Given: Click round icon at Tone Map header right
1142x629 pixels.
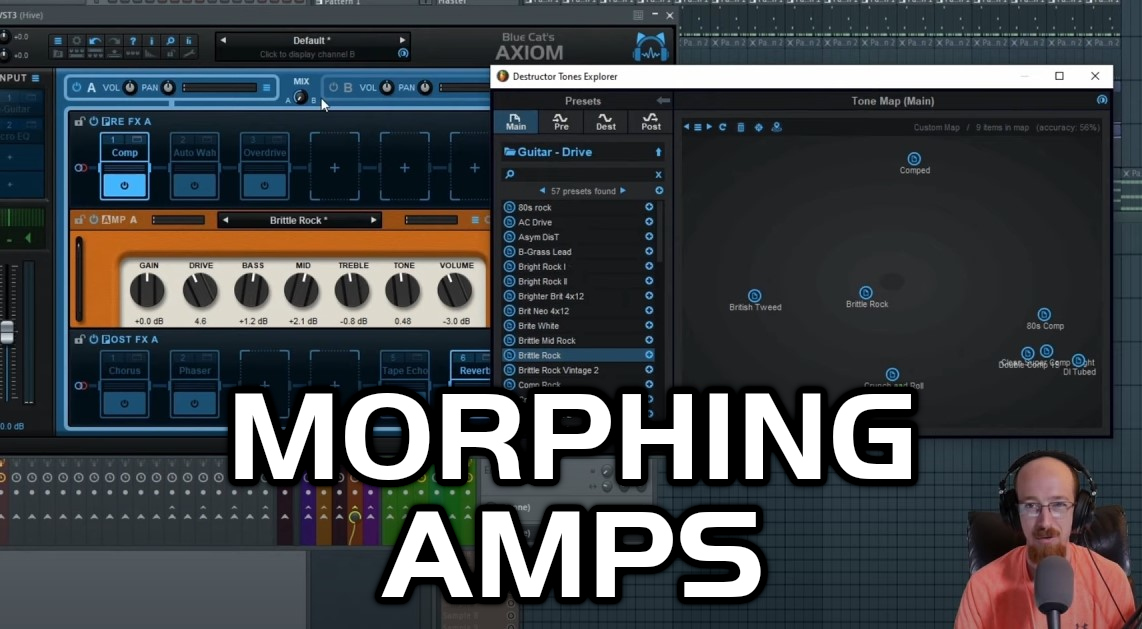Looking at the screenshot, I should pos(1102,100).
